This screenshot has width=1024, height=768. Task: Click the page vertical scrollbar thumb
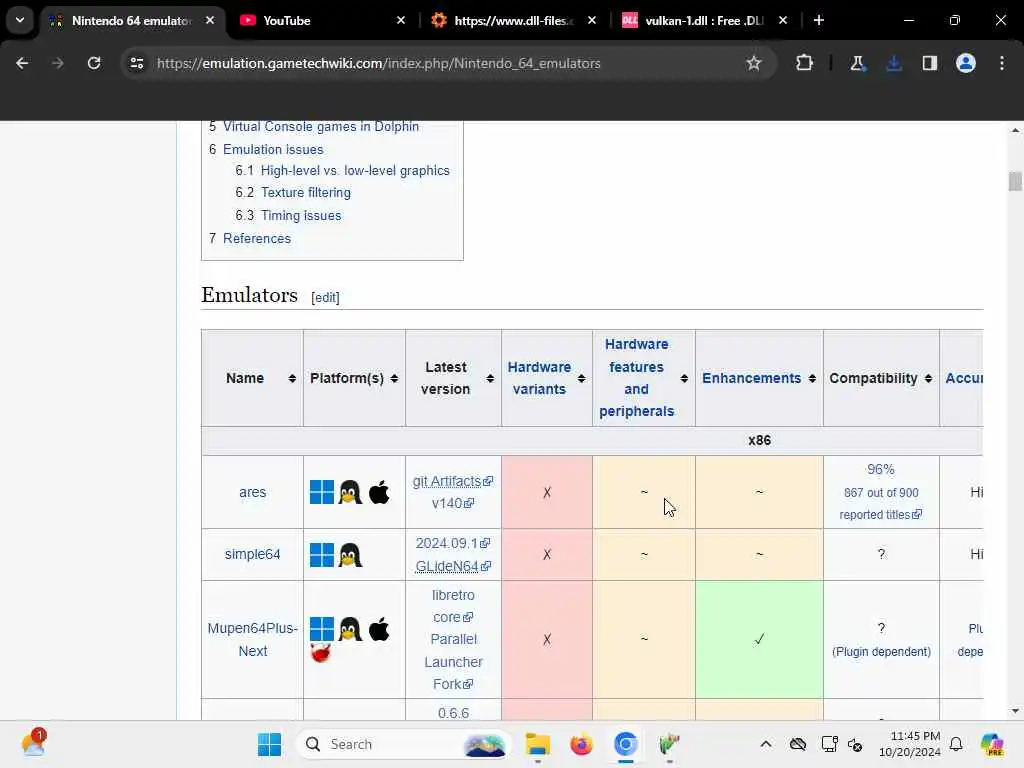coord(1014,181)
